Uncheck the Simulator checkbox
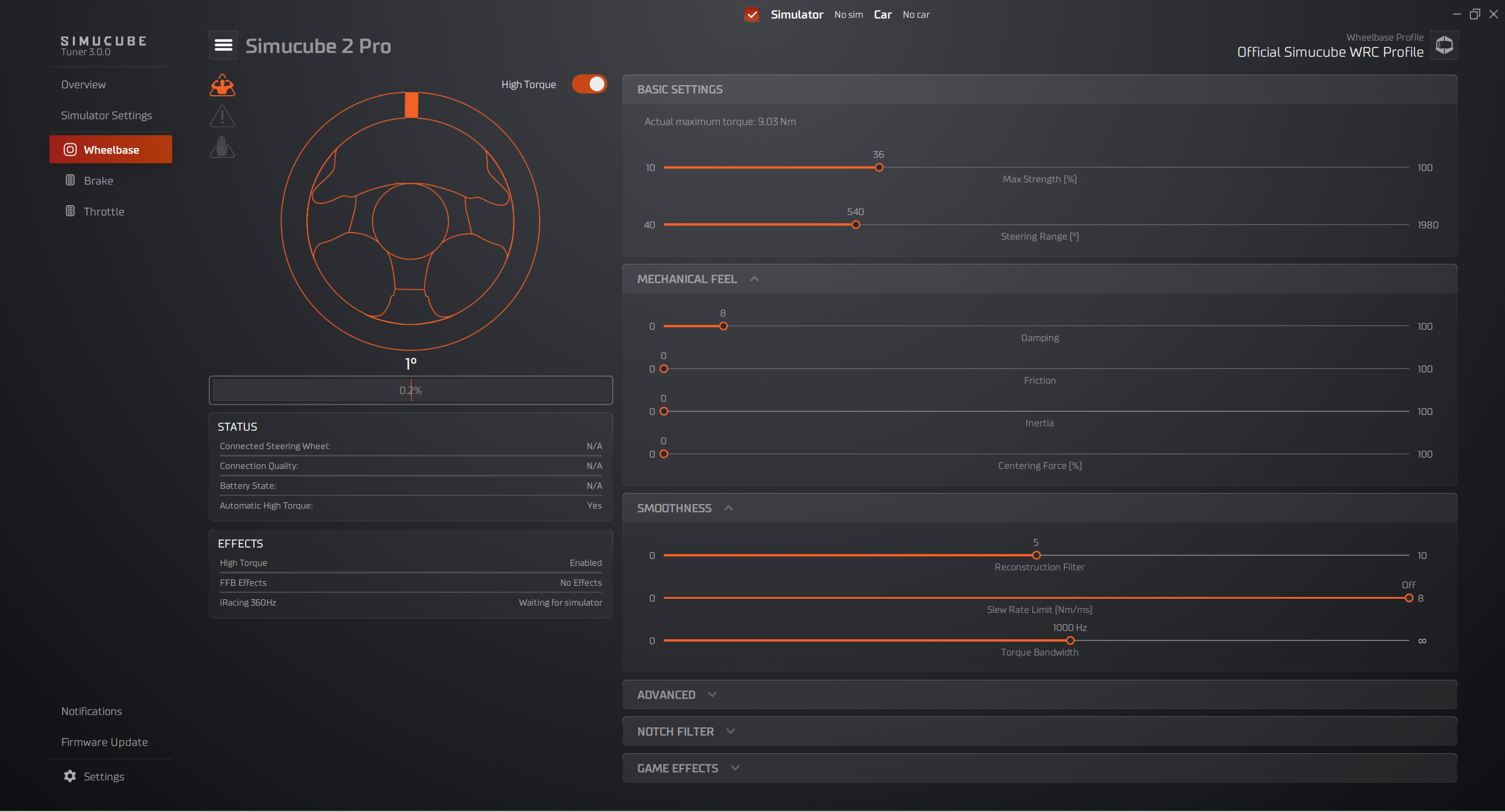The image size is (1505, 812). (x=752, y=14)
